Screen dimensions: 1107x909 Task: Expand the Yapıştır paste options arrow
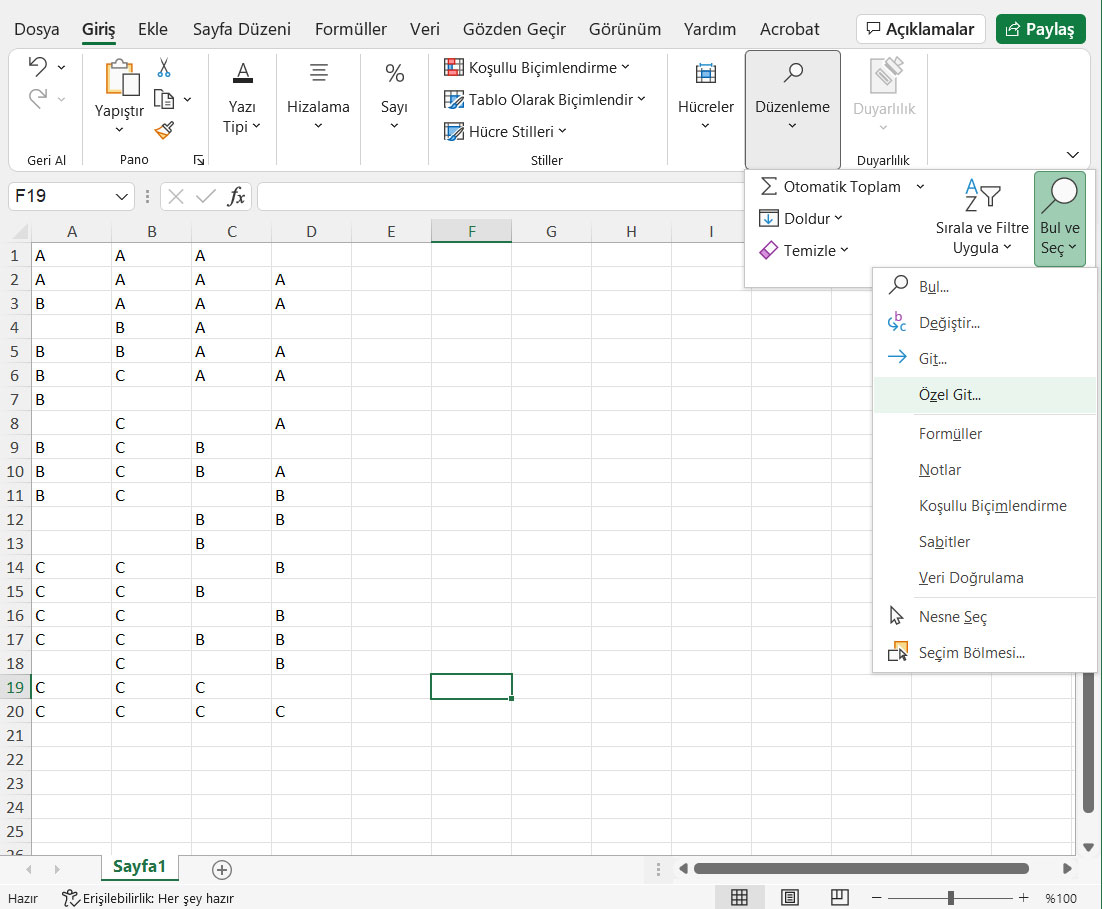tap(119, 130)
